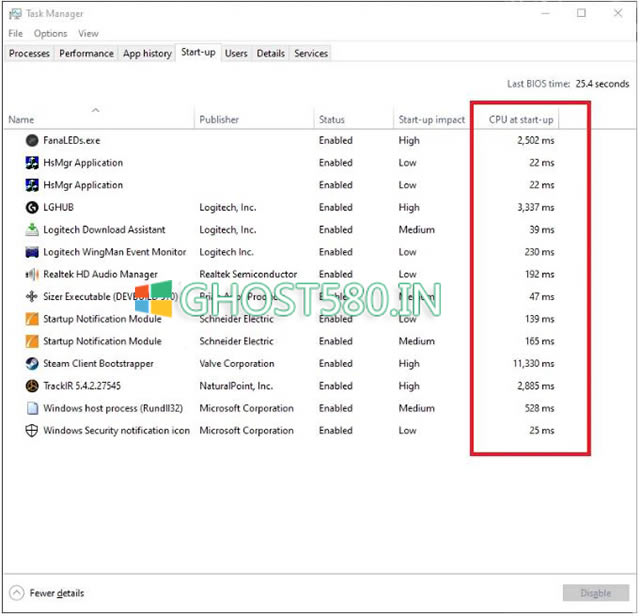Collapse view using the Fewer details arrow icon
The image size is (640, 616).
coord(16,593)
